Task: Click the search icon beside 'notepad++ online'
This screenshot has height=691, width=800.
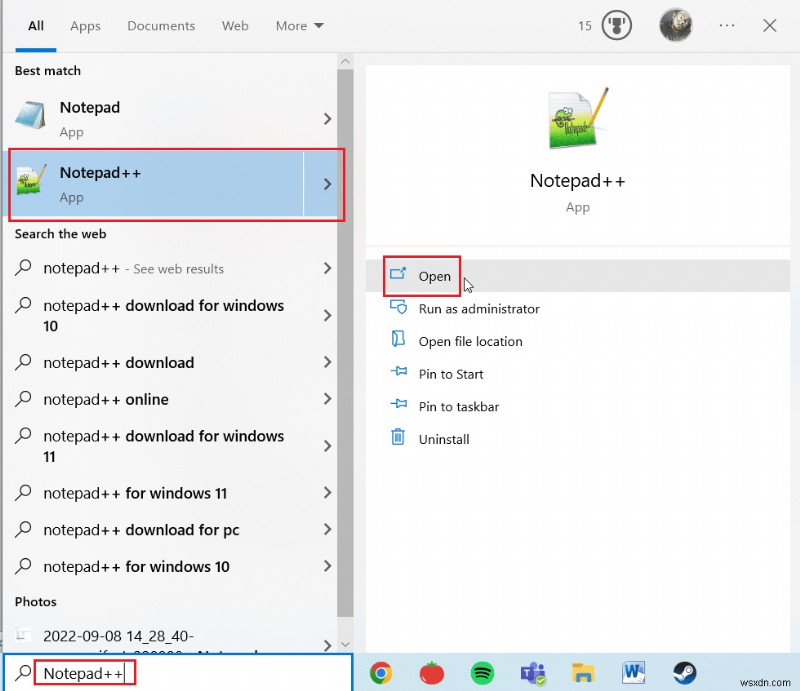Action: coord(23,399)
